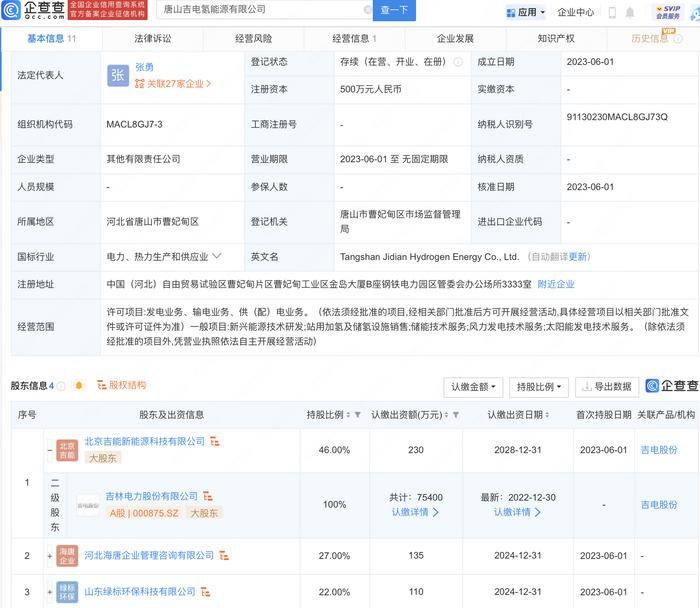This screenshot has height=608, width=700.
Task: Focus the company name search field
Action: tap(263, 9)
